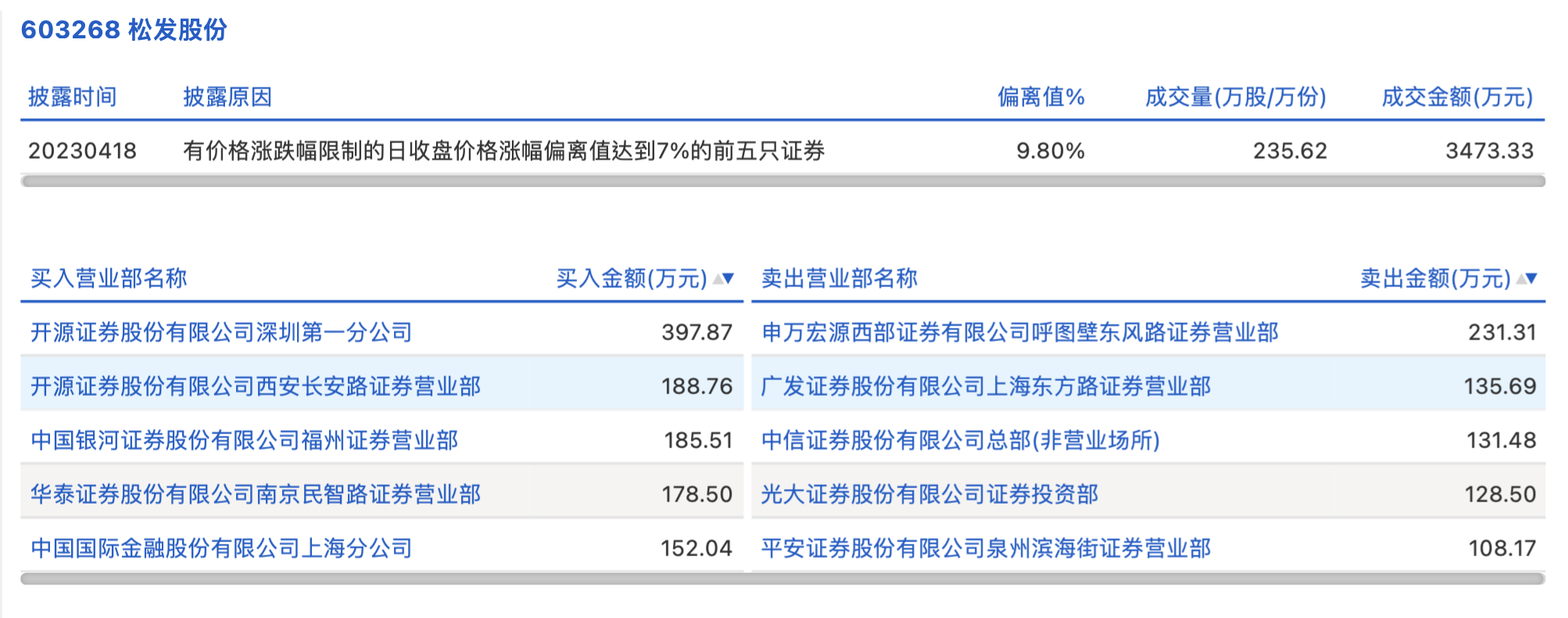This screenshot has height=618, width=1568.
Task: Open buyer 开源证券 西安长安路证券营业部
Action: 256,386
